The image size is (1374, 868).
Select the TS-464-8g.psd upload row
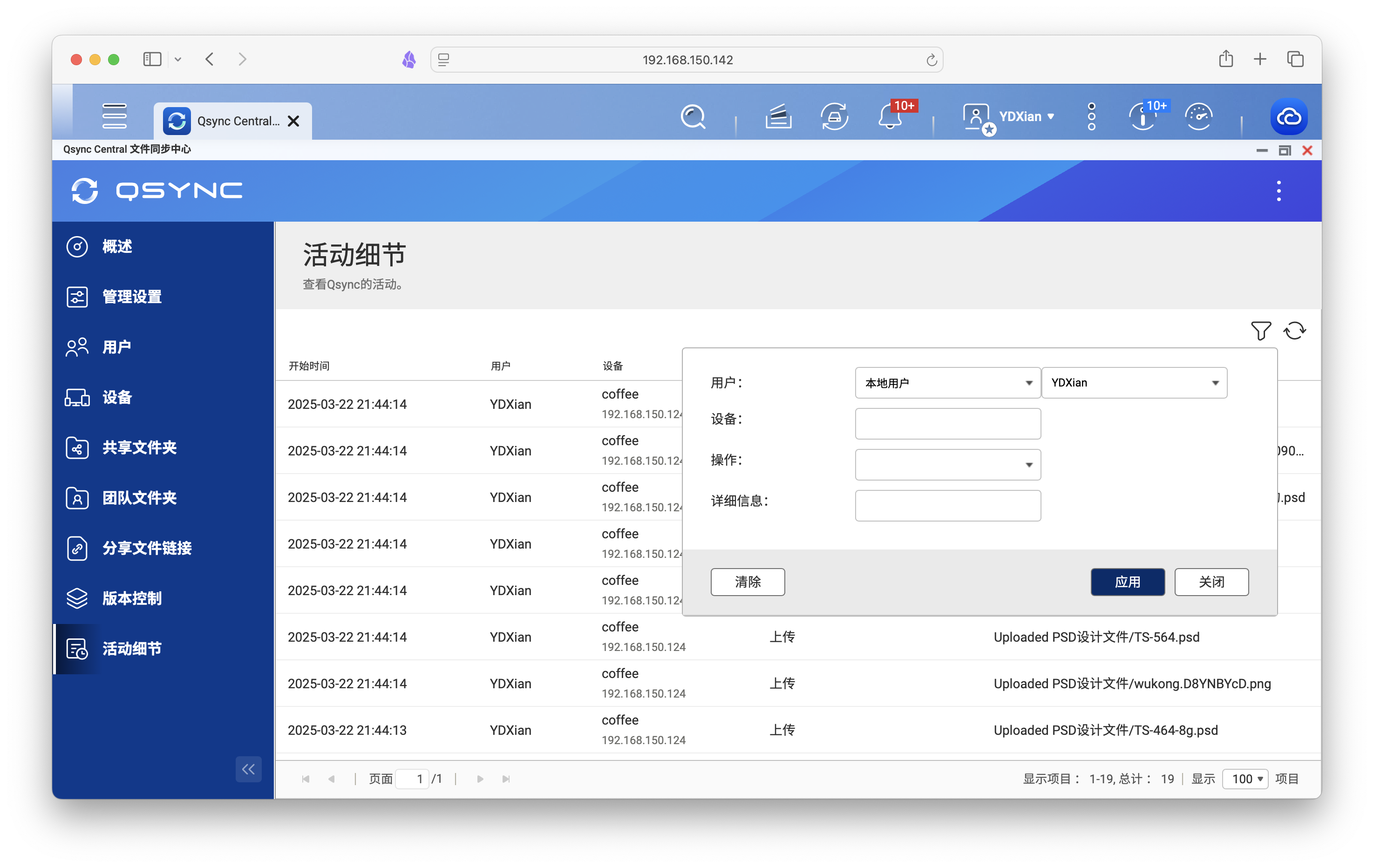pos(798,731)
